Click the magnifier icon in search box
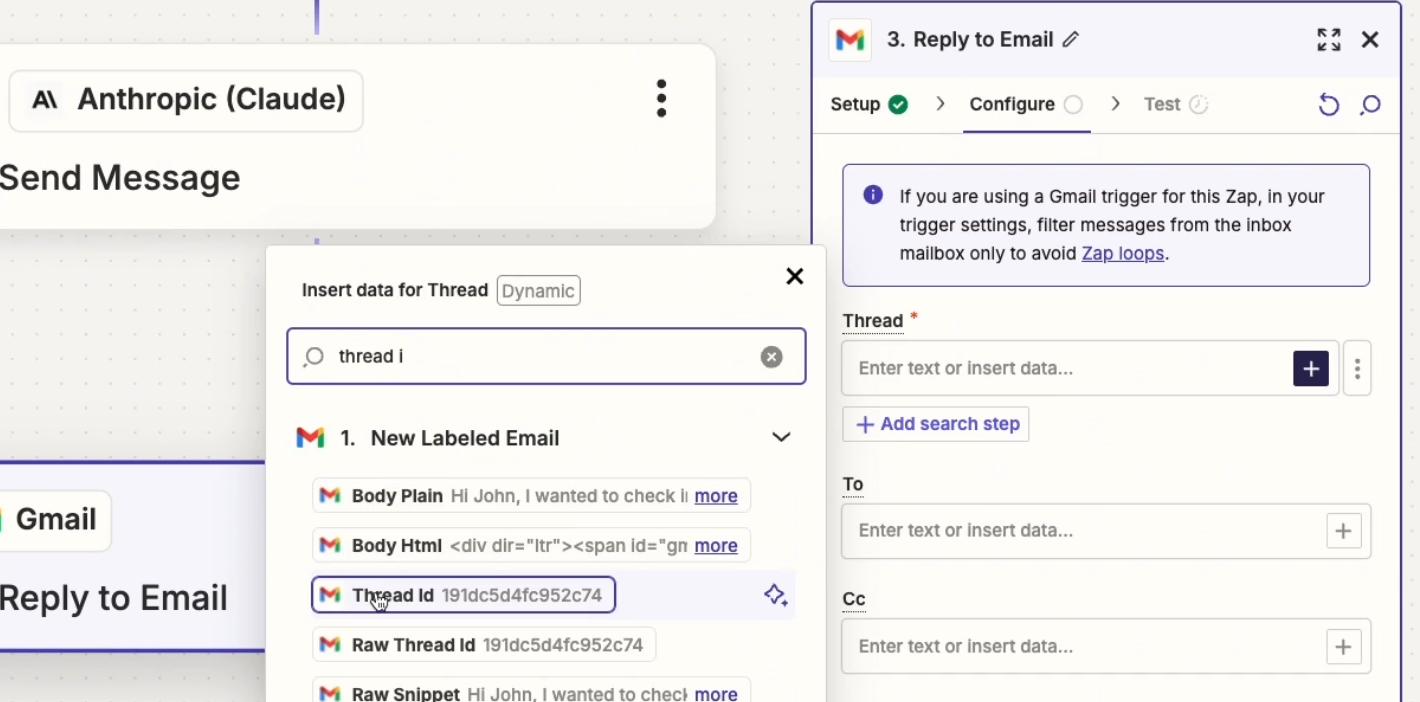Screen dimensions: 1420x702 click(314, 357)
